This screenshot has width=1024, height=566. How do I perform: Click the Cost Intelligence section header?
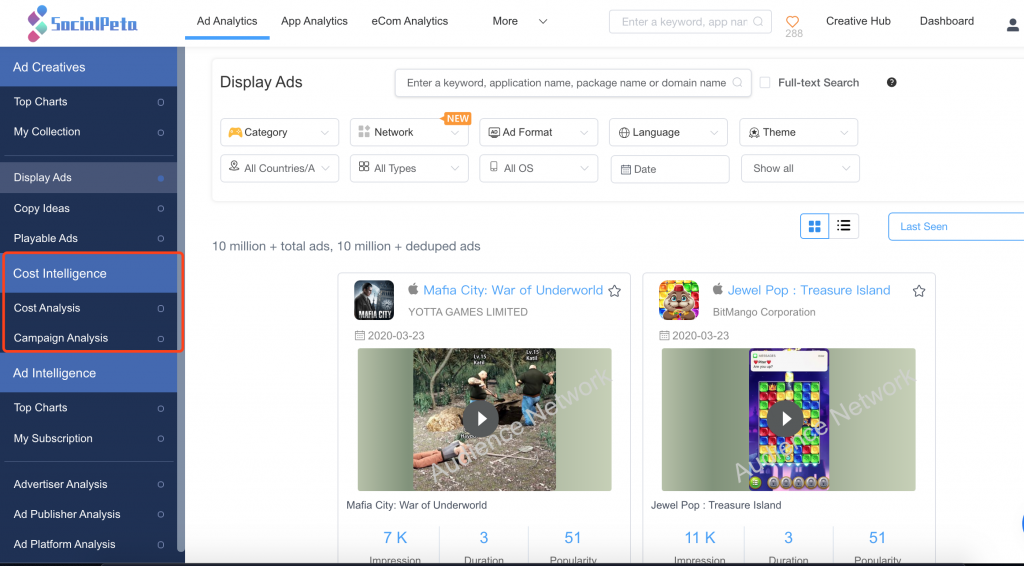(x=91, y=274)
